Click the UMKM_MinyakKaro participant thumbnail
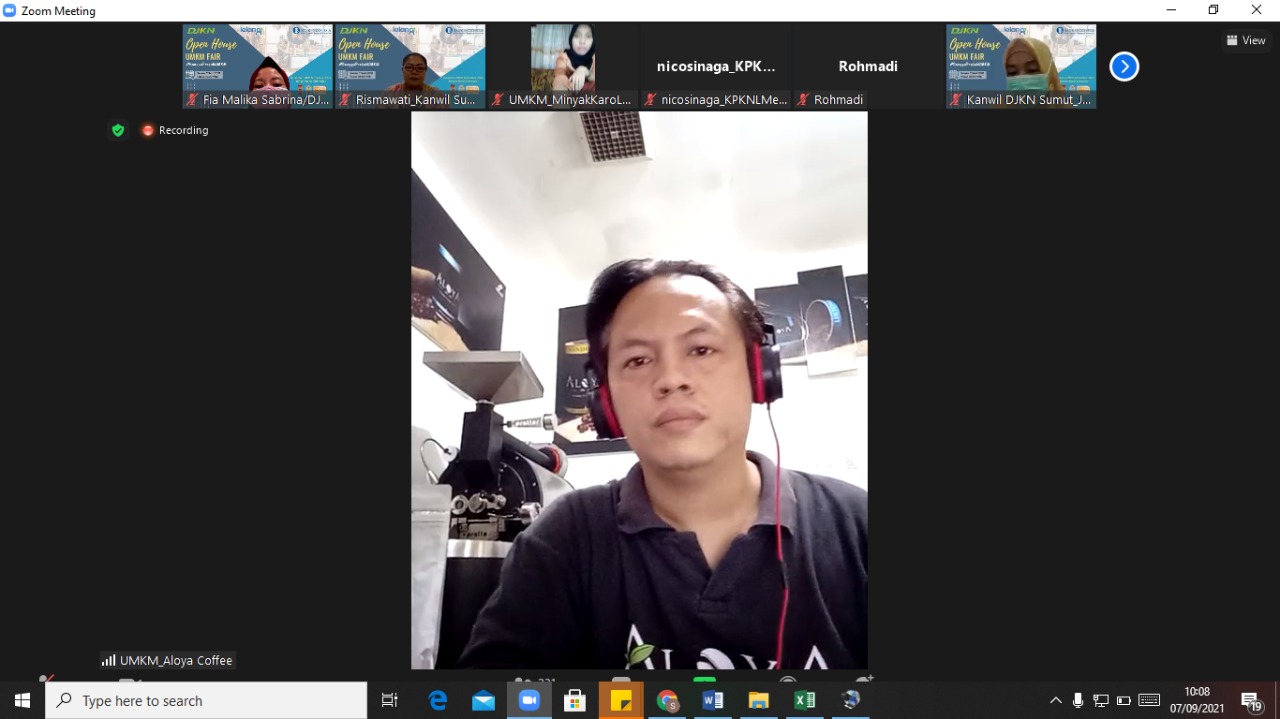Image resolution: width=1280 pixels, height=719 pixels. coord(563,66)
